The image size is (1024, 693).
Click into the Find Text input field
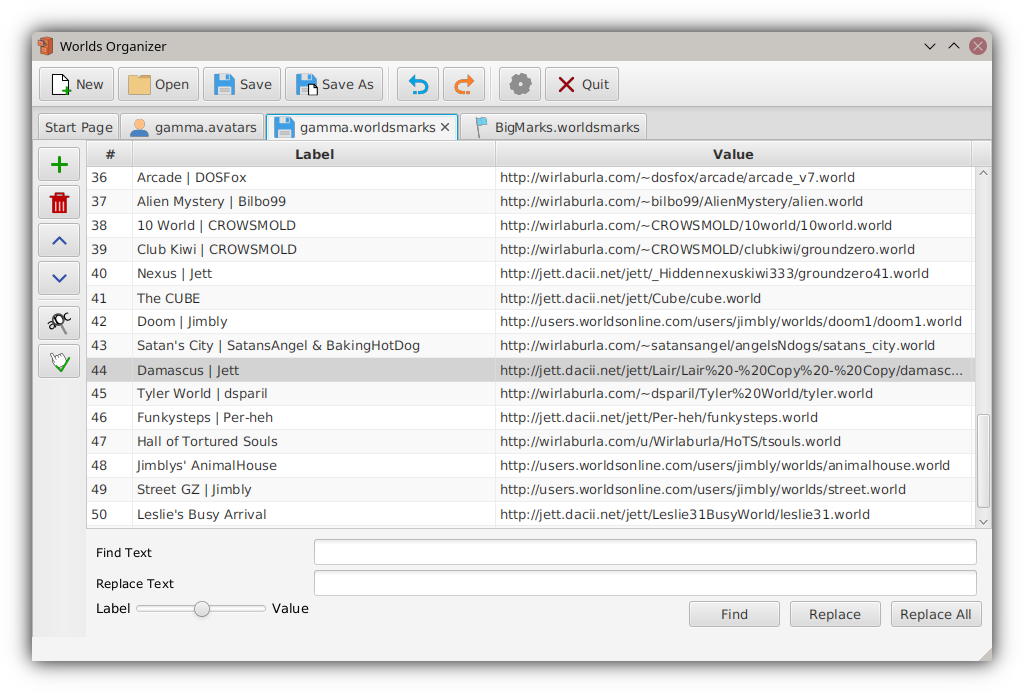click(x=645, y=552)
